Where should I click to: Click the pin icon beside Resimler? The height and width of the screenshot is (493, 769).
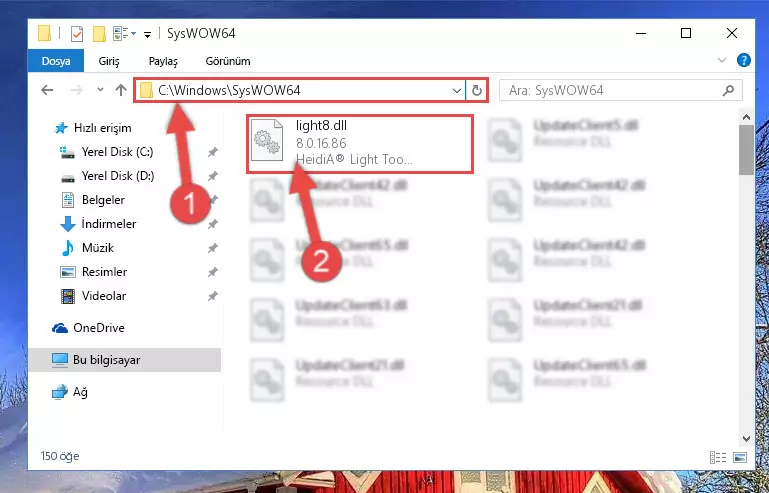point(212,272)
